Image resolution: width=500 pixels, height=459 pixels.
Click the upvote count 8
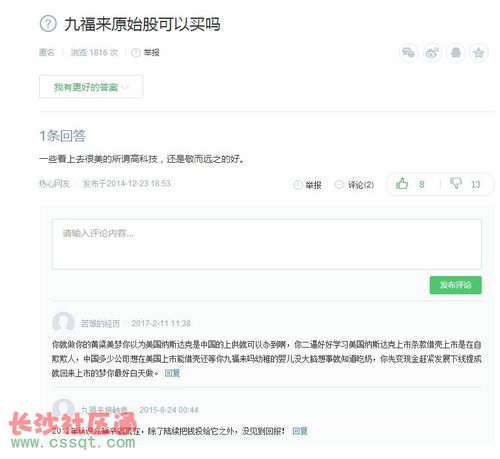pos(422,184)
